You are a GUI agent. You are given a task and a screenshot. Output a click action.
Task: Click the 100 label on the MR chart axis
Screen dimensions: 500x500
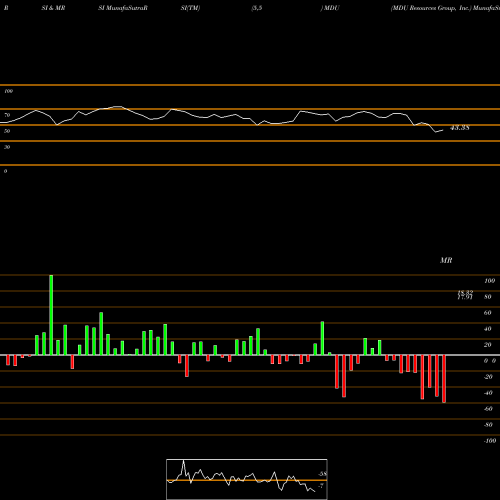click(x=490, y=281)
